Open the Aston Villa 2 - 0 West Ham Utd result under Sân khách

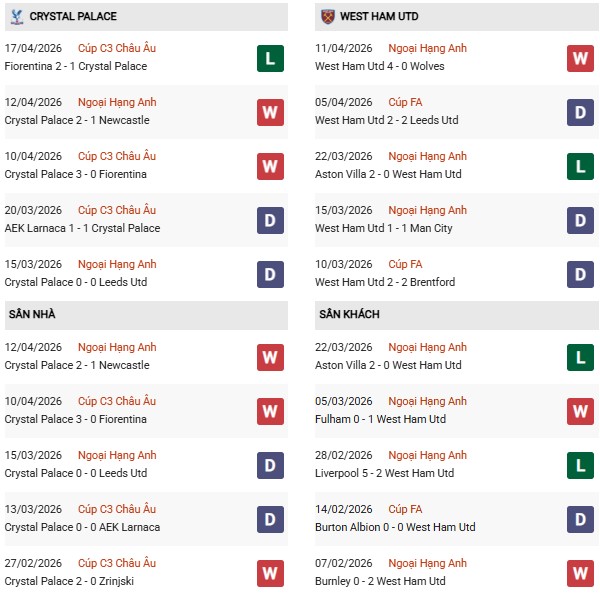[x=388, y=365]
